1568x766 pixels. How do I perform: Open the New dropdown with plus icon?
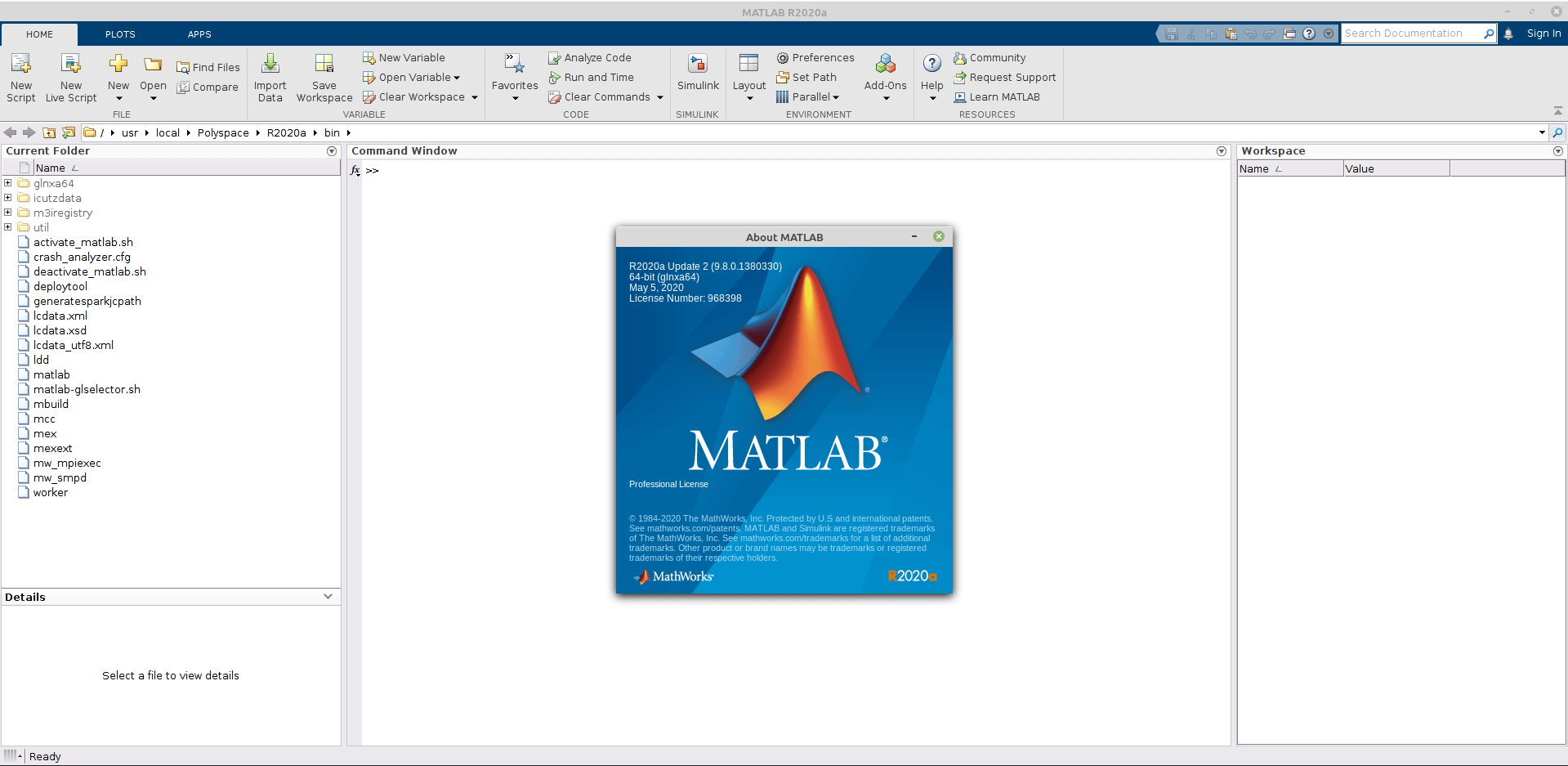(118, 78)
